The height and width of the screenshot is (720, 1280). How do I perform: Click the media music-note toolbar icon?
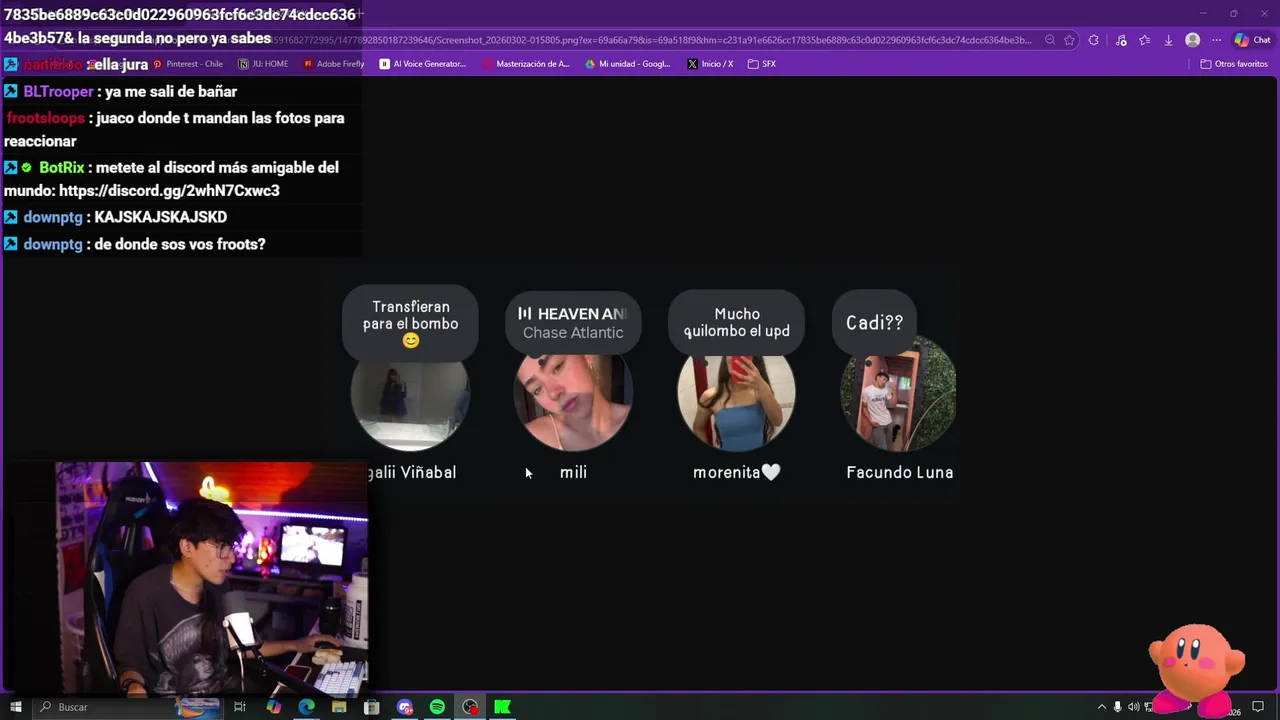click(x=1121, y=40)
